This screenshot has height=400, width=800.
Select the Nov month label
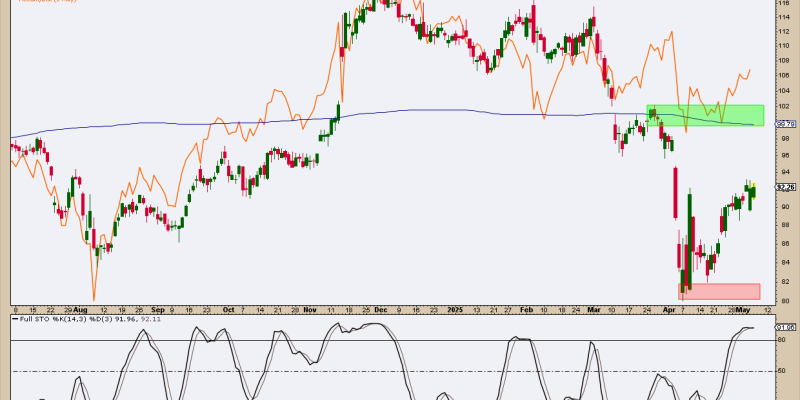(x=309, y=310)
